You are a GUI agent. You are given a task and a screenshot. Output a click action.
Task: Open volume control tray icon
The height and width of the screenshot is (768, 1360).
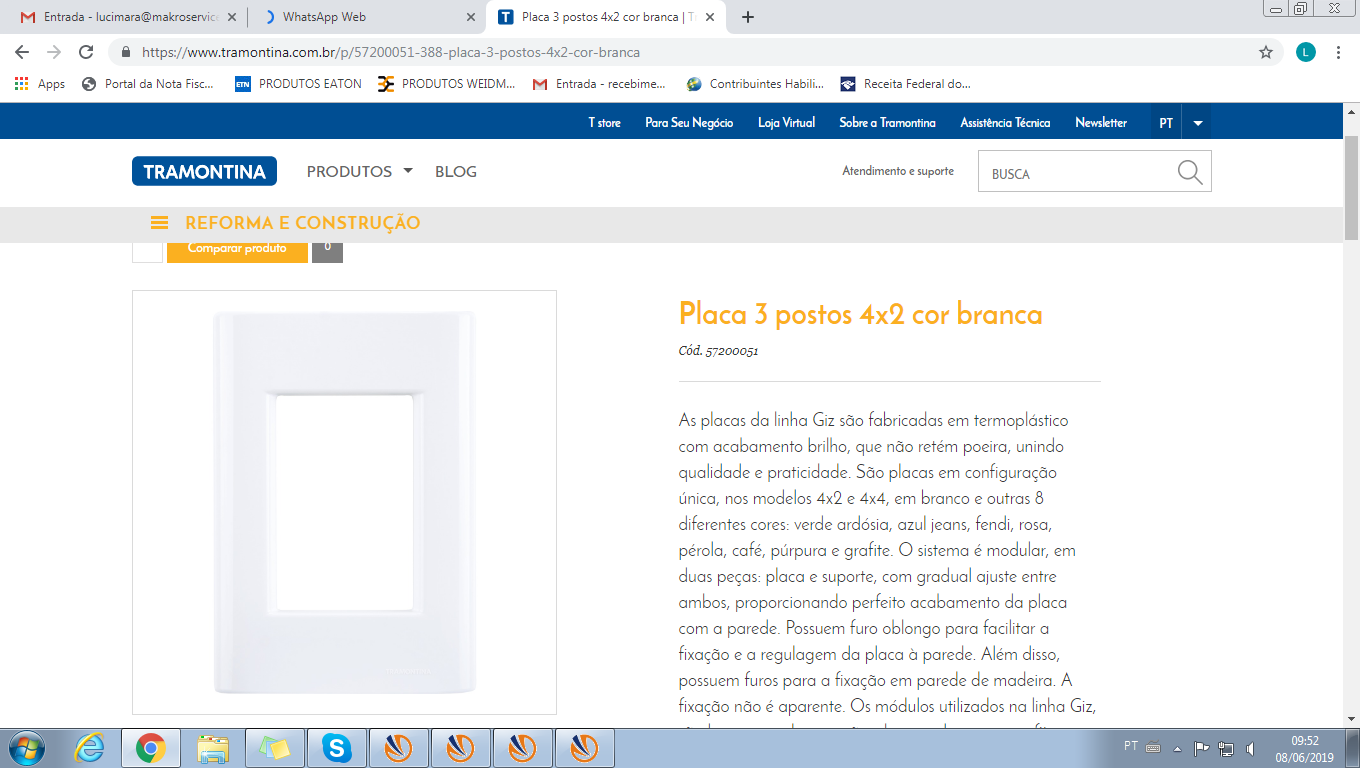pyautogui.click(x=1249, y=747)
